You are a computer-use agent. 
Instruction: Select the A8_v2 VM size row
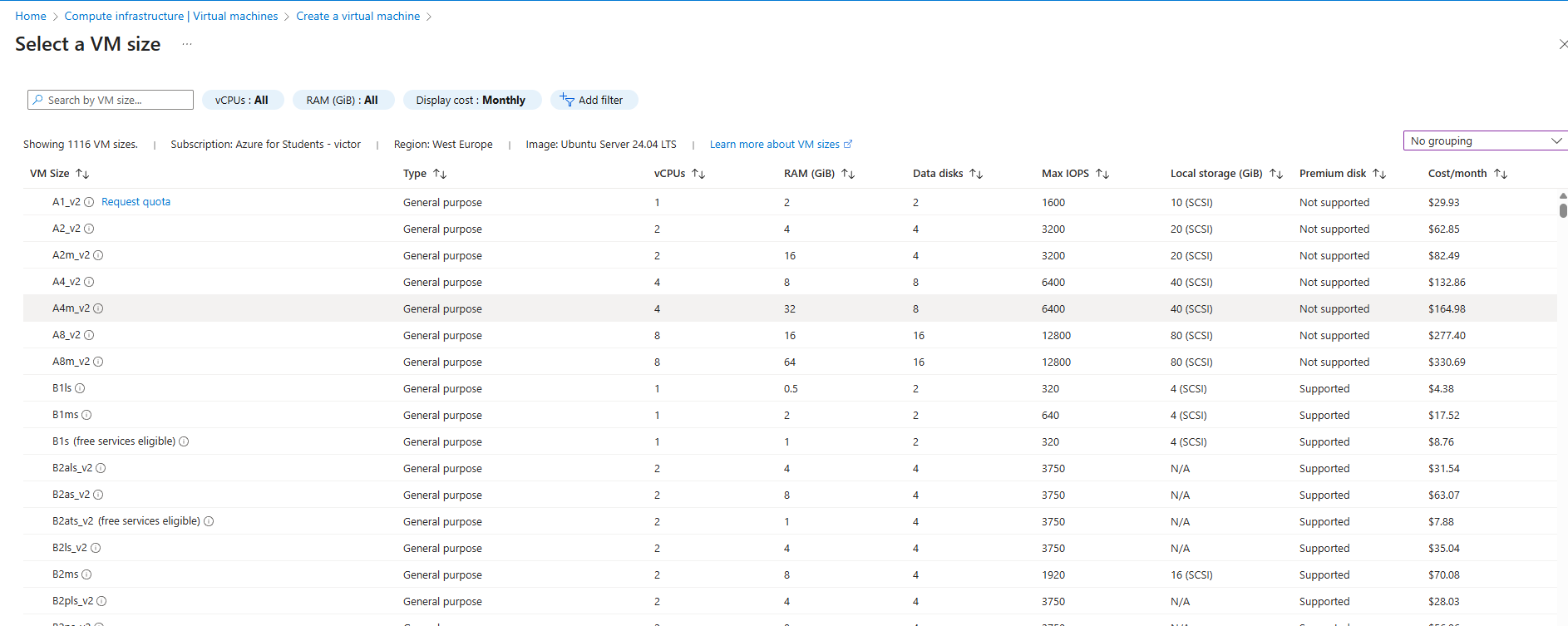790,335
